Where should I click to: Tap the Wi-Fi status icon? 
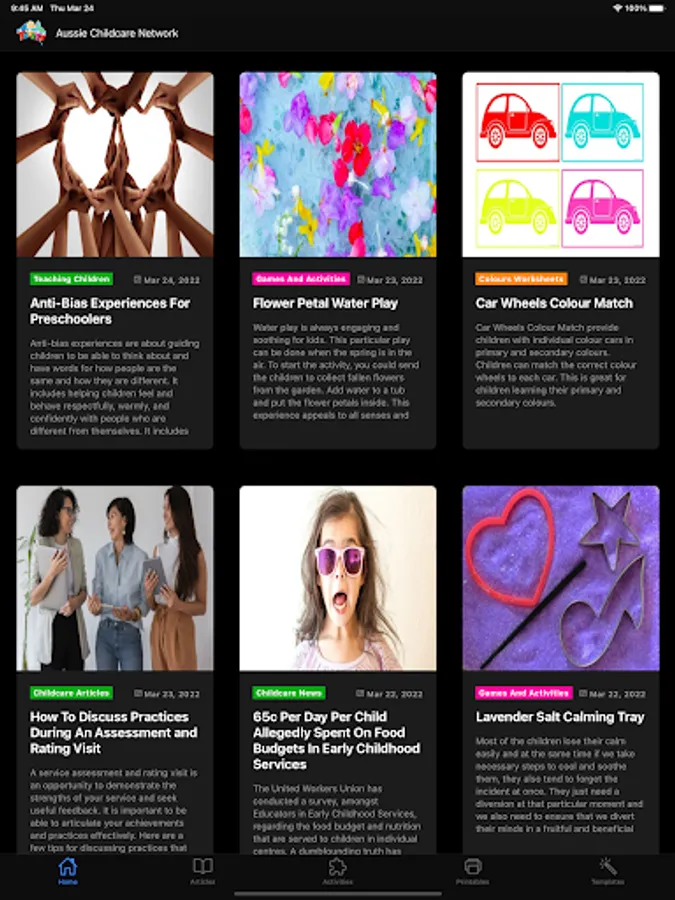pos(618,8)
